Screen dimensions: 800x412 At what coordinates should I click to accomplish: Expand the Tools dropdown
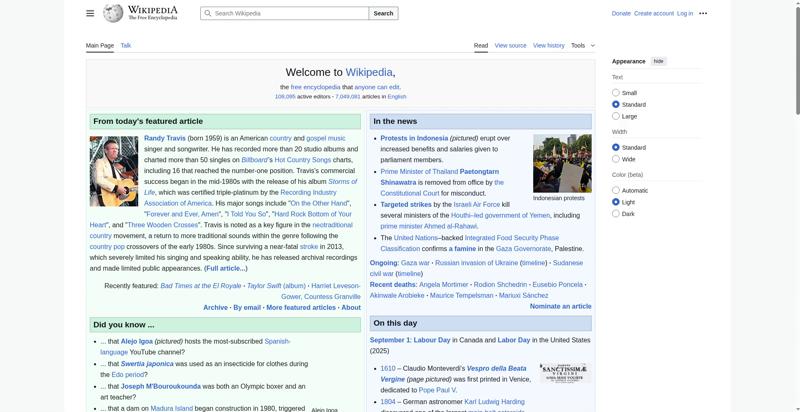click(x=583, y=45)
